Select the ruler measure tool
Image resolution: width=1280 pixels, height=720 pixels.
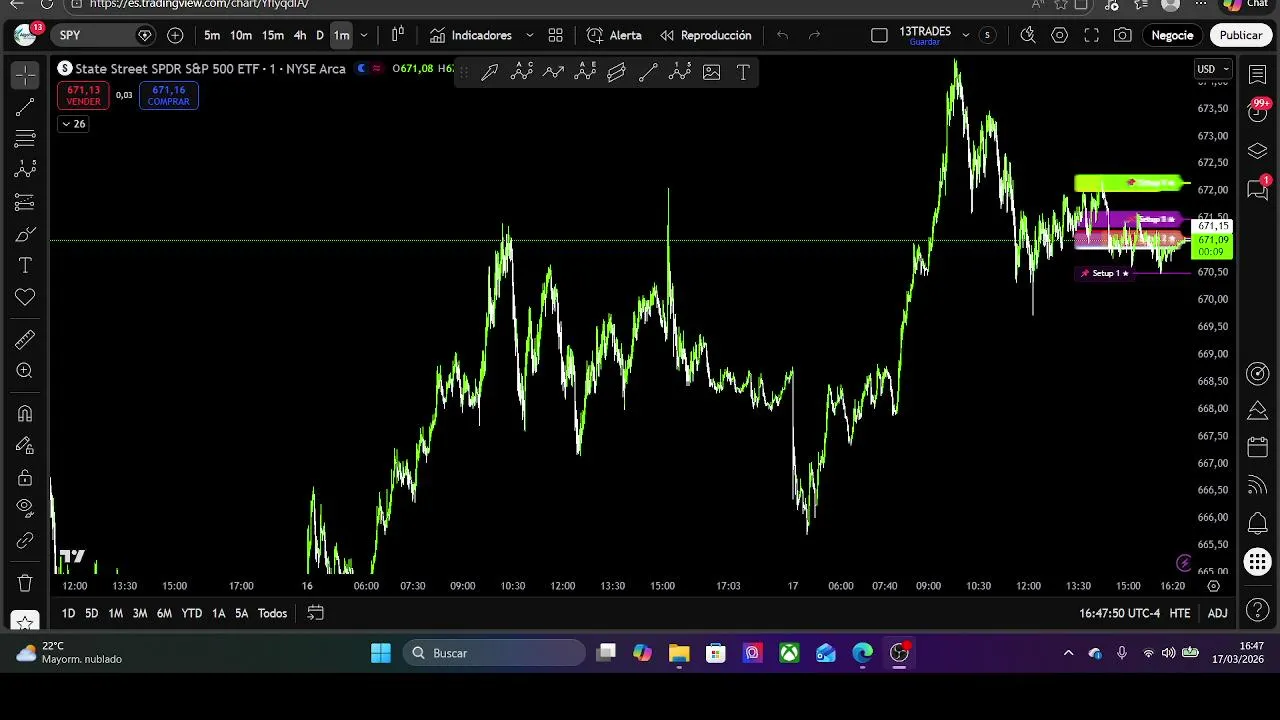pyautogui.click(x=25, y=340)
